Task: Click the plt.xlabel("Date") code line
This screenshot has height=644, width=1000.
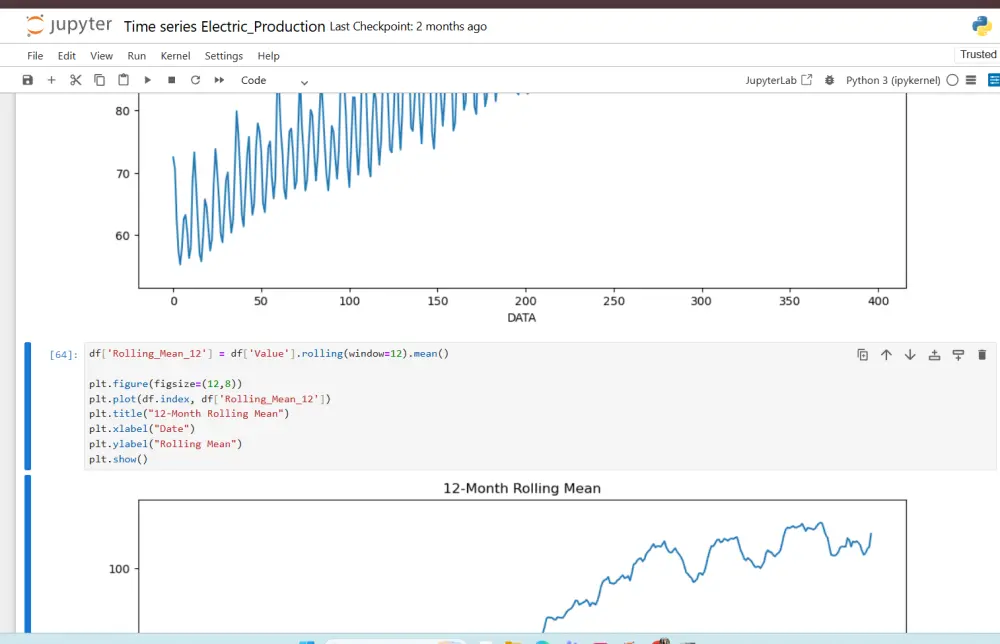Action: coord(142,429)
